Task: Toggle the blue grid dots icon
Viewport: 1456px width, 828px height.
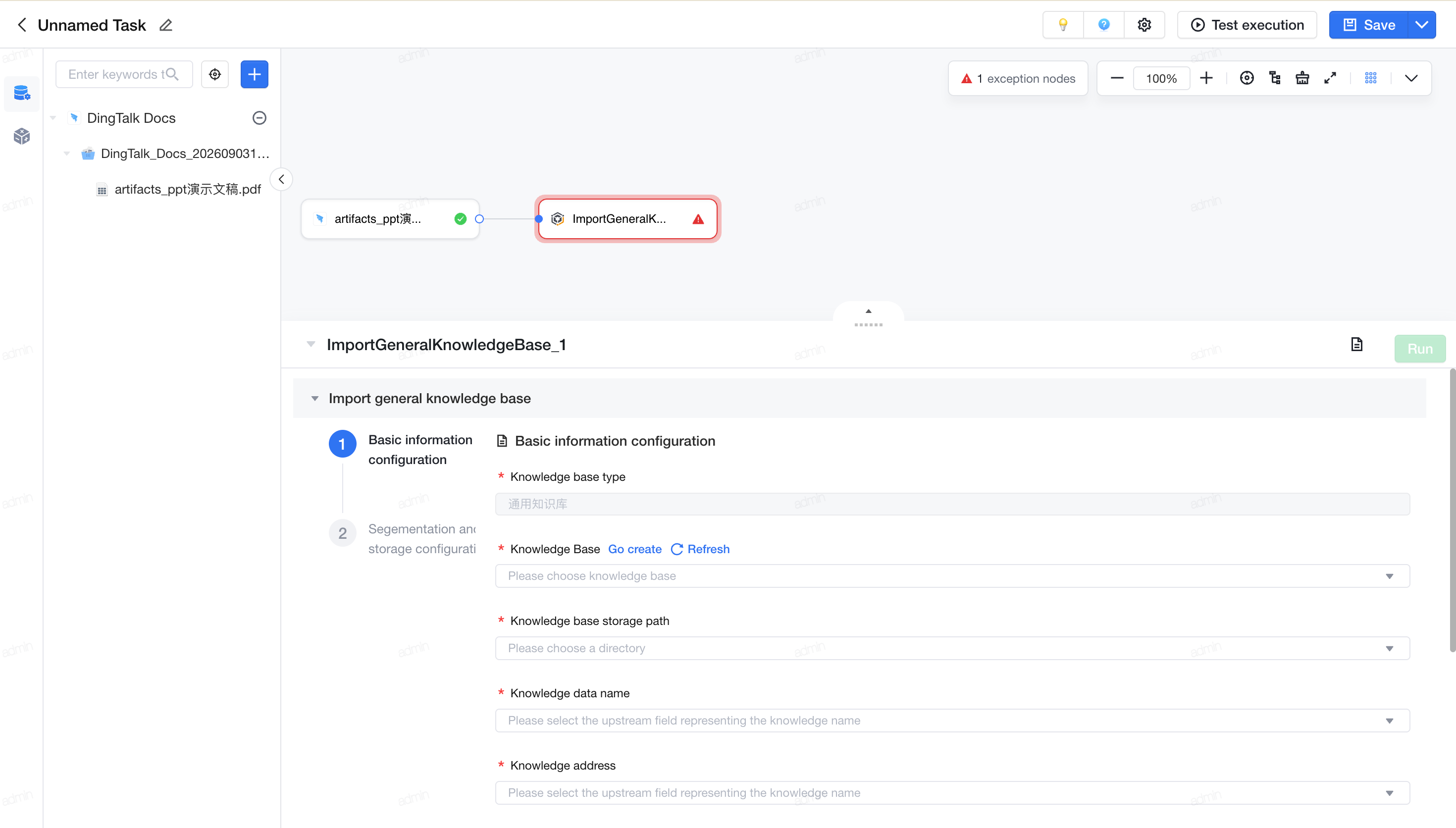Action: tap(1371, 78)
